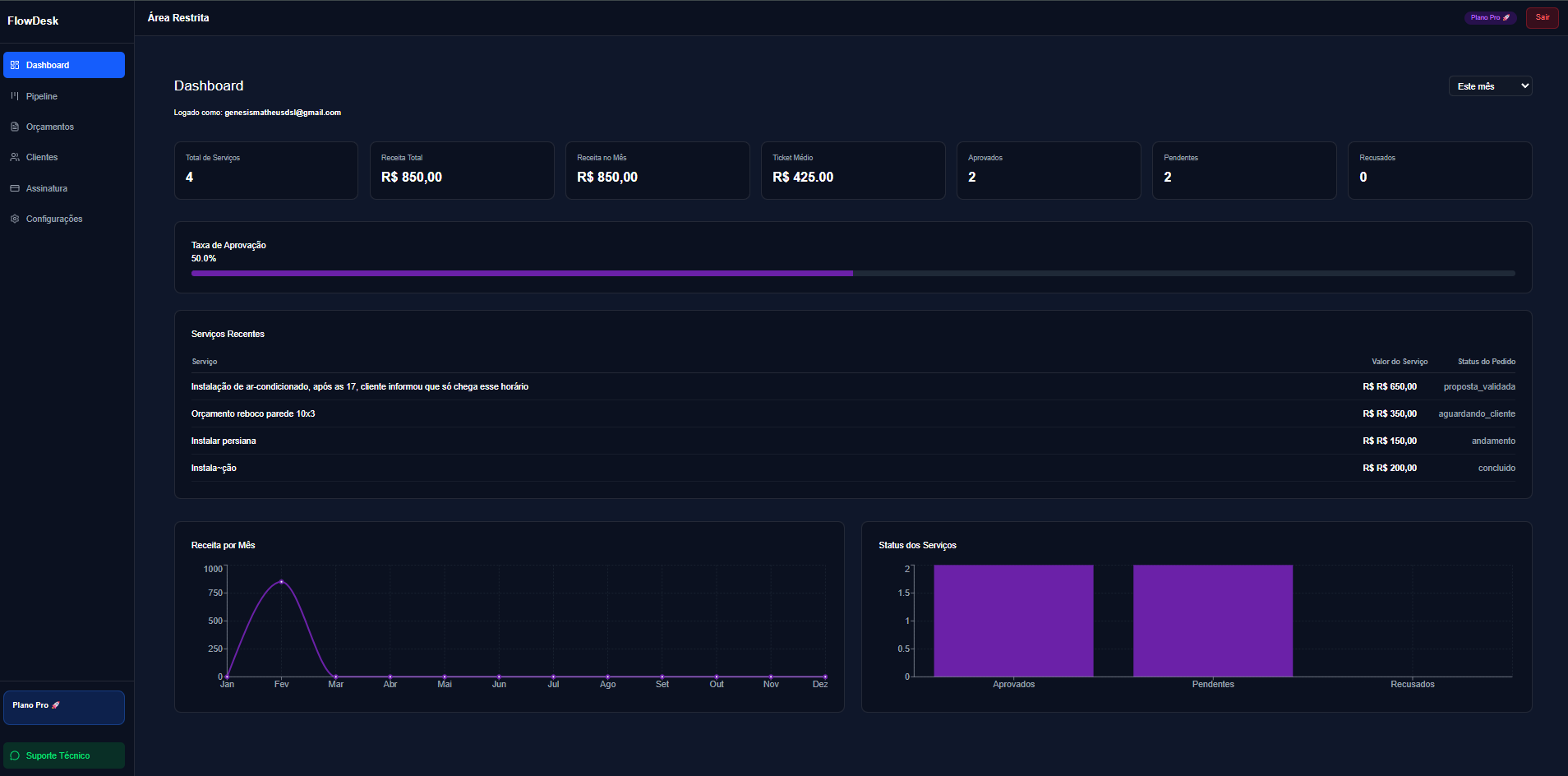Click the Assinatura card icon
The image size is (1568, 776).
pos(14,188)
